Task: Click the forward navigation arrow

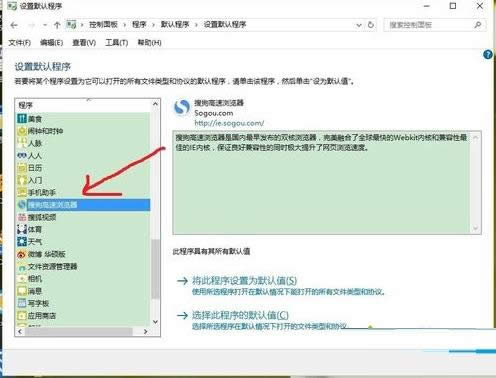Action: (31, 25)
